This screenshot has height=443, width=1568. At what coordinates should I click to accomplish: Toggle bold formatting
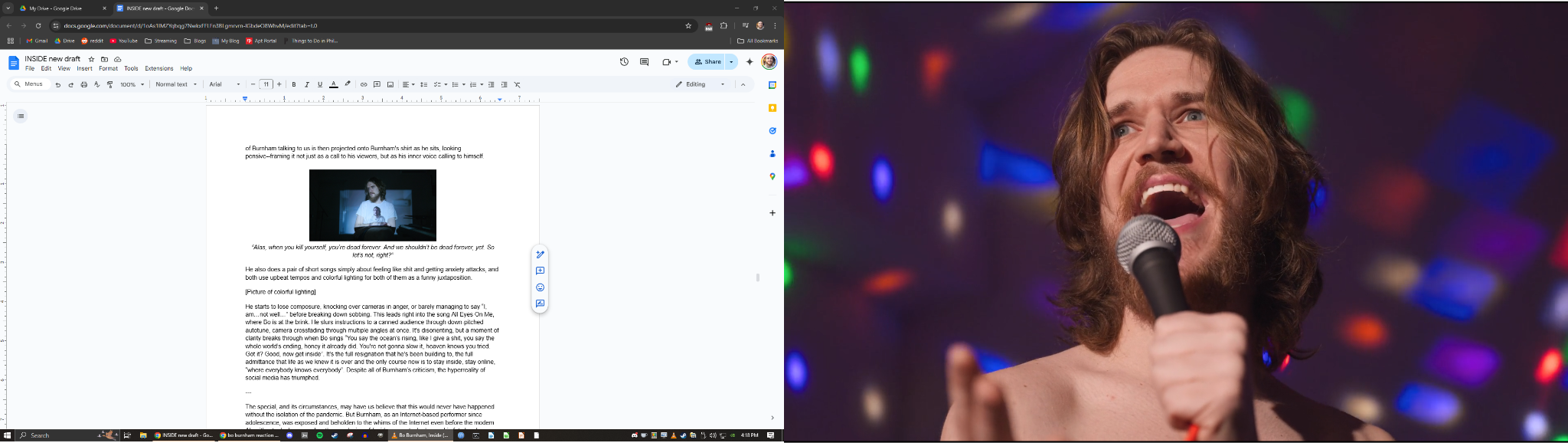coord(294,84)
